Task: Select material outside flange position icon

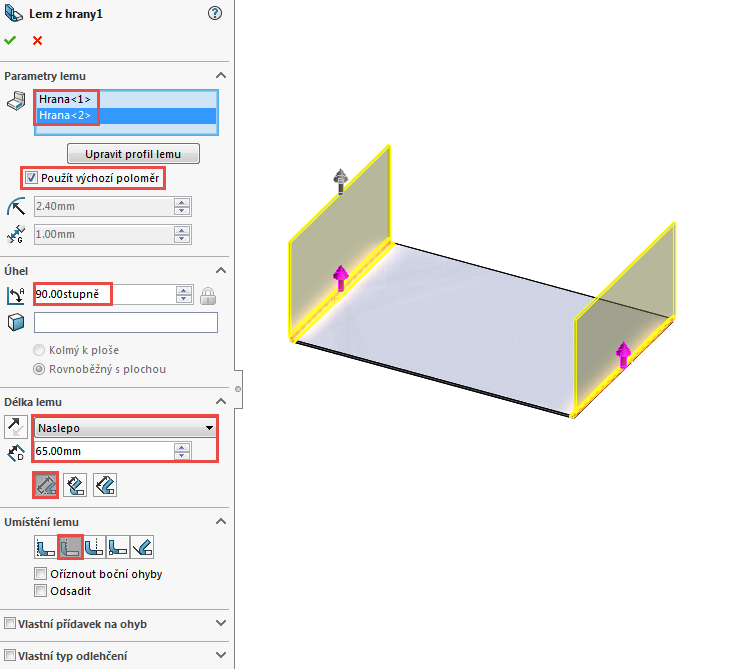Action: click(70, 547)
